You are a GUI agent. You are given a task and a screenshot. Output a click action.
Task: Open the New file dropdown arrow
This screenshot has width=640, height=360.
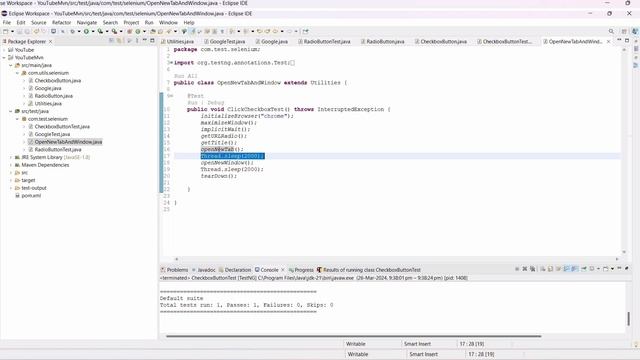pyautogui.click(x=12, y=31)
